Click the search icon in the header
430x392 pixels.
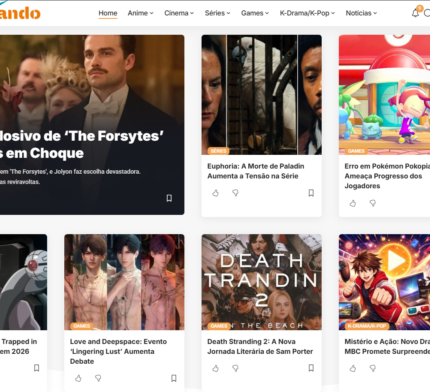(427, 13)
